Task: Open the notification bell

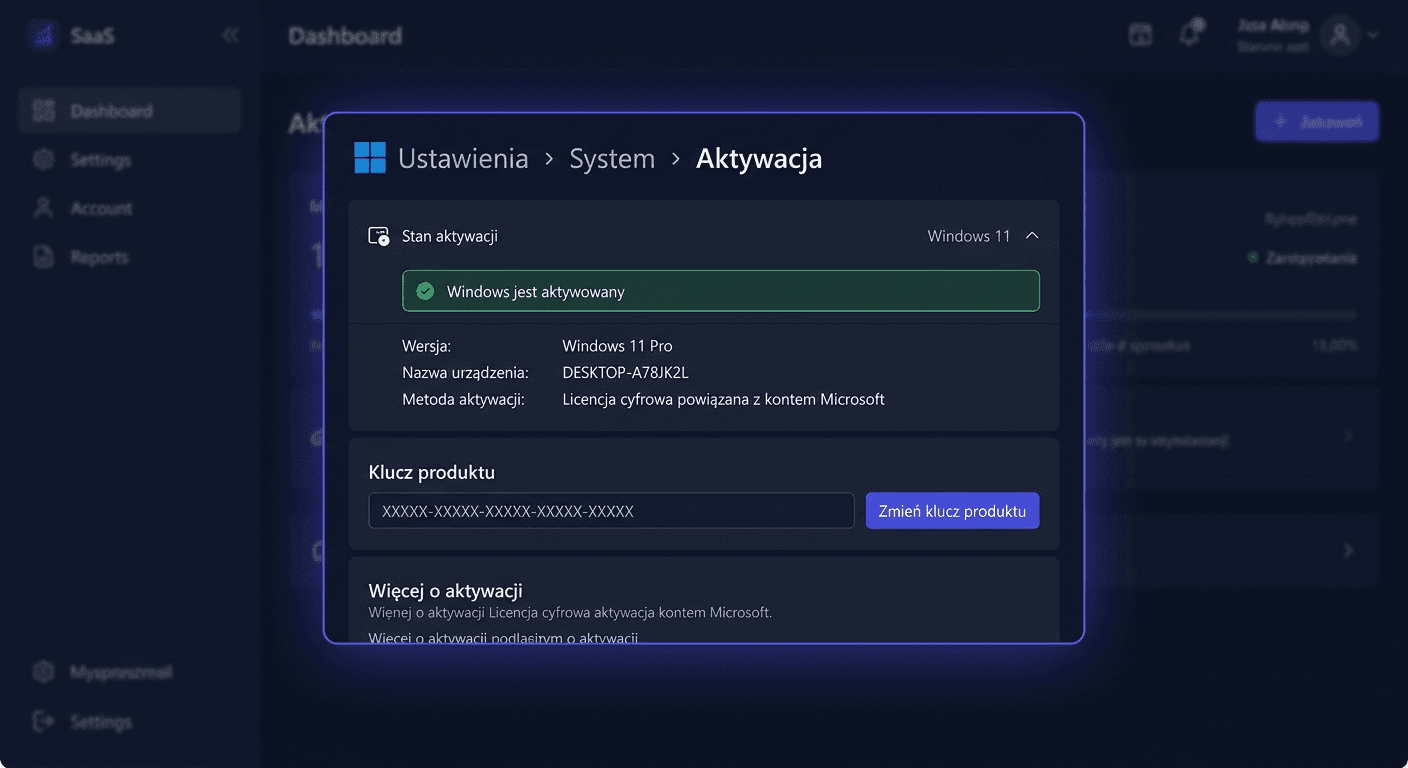Action: point(1190,33)
